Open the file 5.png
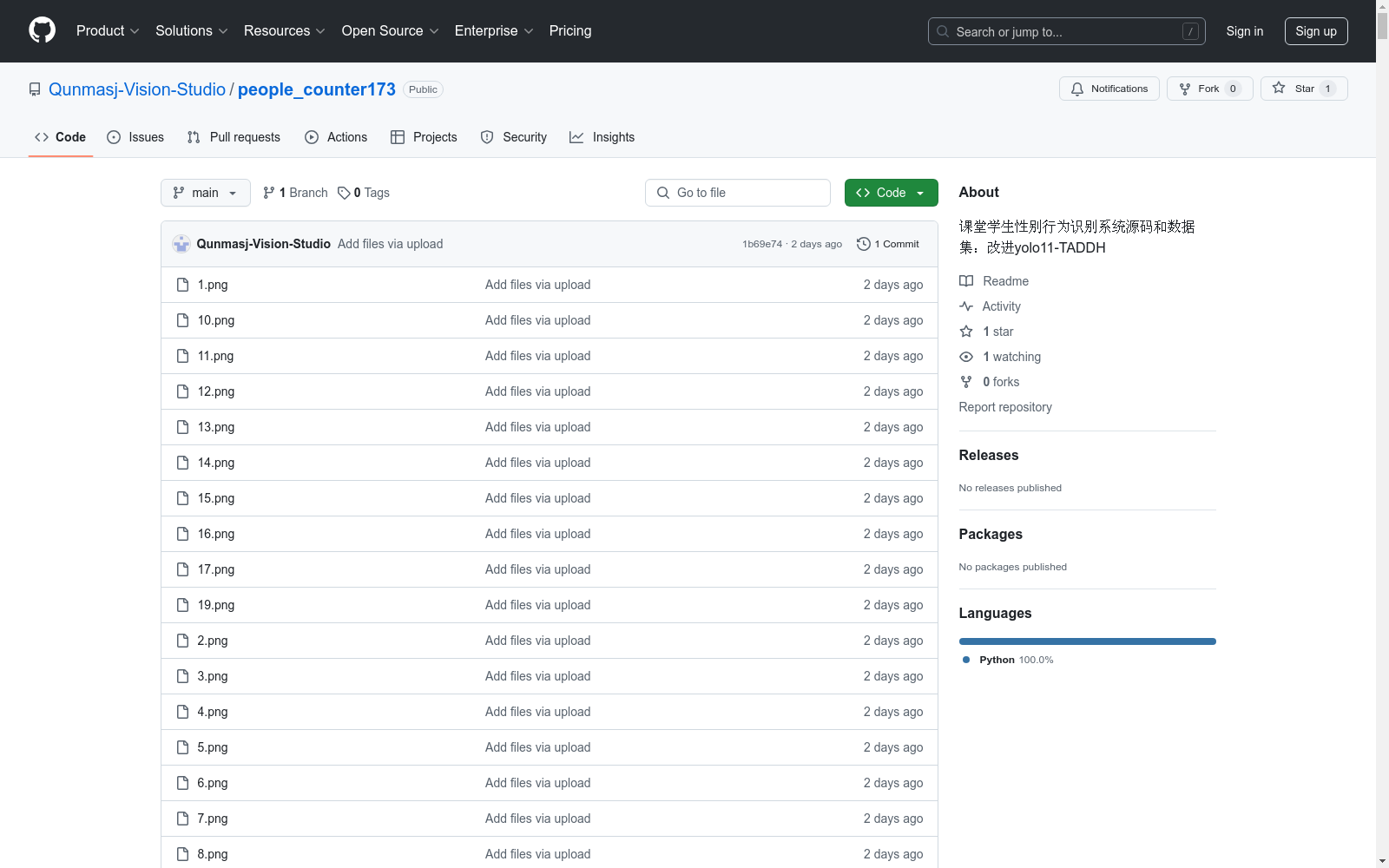 pos(213,747)
